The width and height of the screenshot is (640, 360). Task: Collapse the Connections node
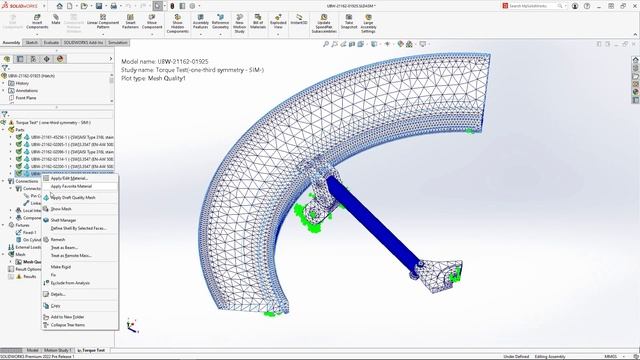[4, 181]
